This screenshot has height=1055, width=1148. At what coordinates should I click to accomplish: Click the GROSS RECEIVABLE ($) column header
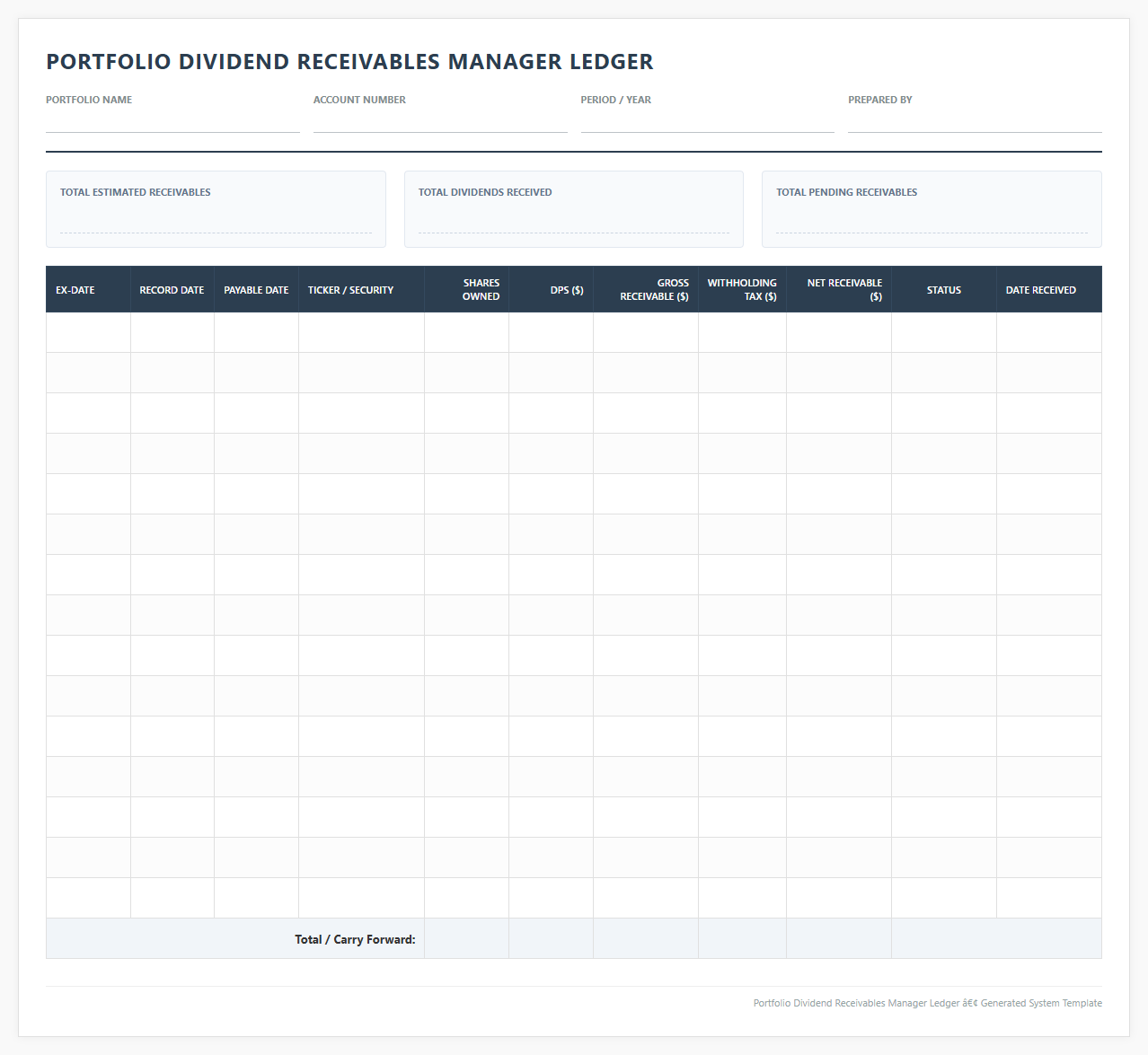[646, 289]
